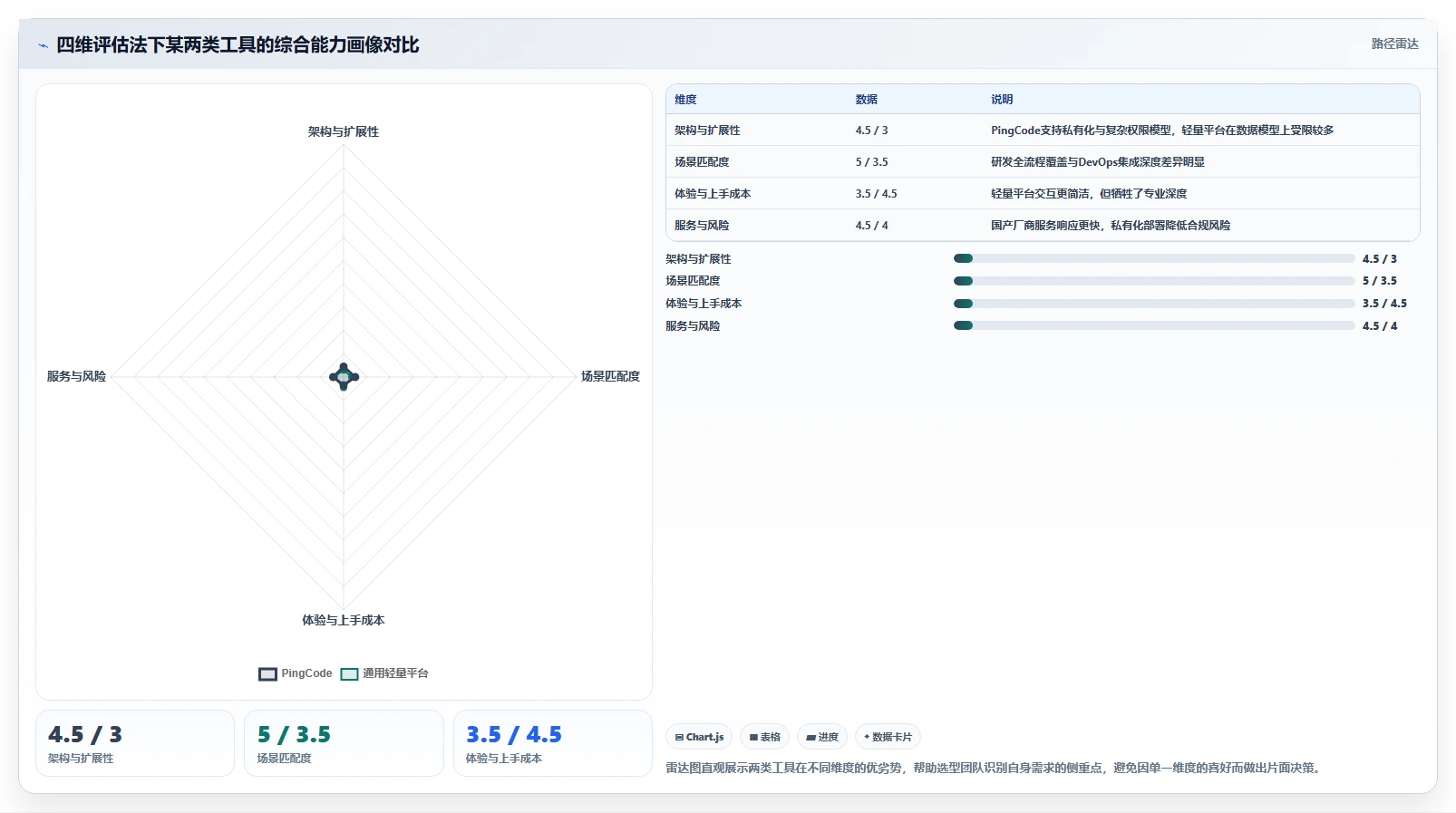Click the 服务与风险 label beside its progress bar
Viewport: 1456px width, 813px height.
pyautogui.click(x=693, y=326)
